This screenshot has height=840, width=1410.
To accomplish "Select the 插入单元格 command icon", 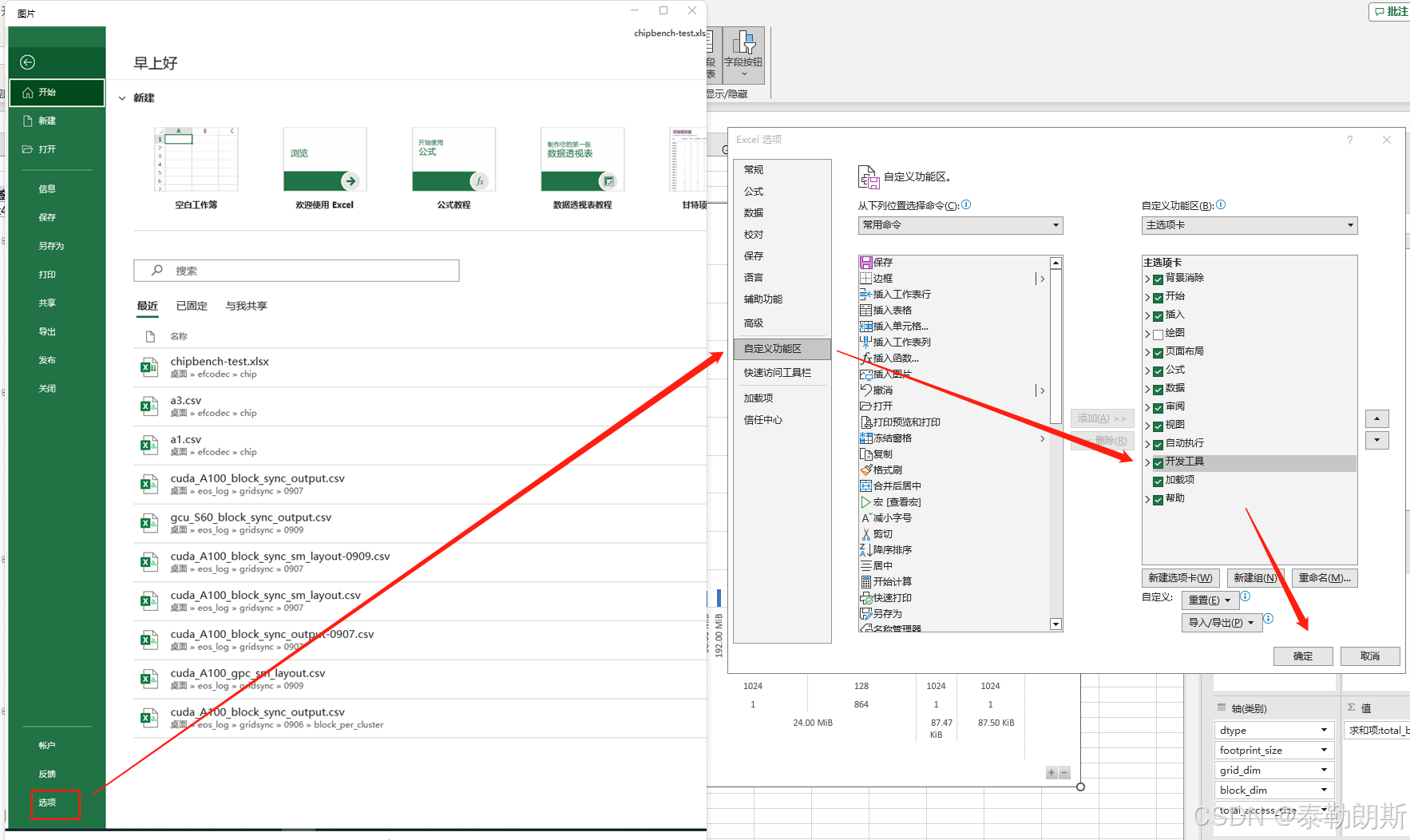I will [x=865, y=327].
